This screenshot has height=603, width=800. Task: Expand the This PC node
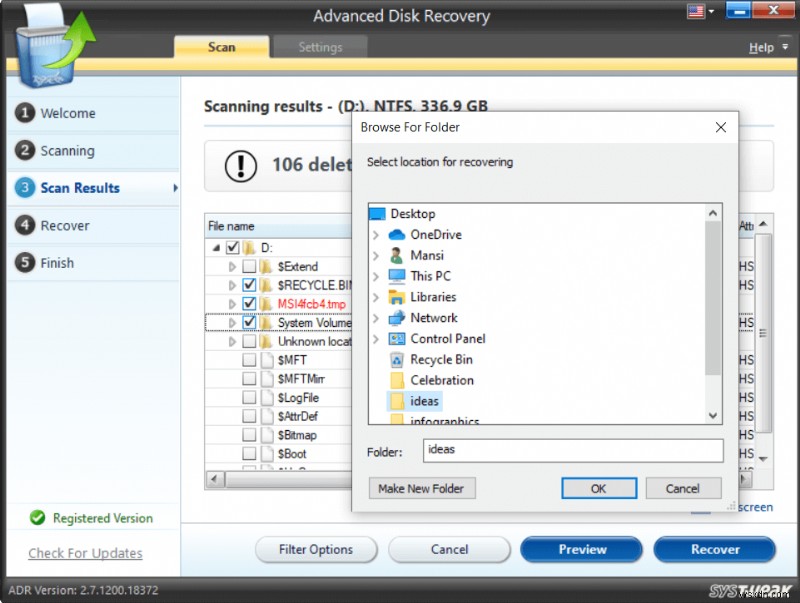click(376, 277)
